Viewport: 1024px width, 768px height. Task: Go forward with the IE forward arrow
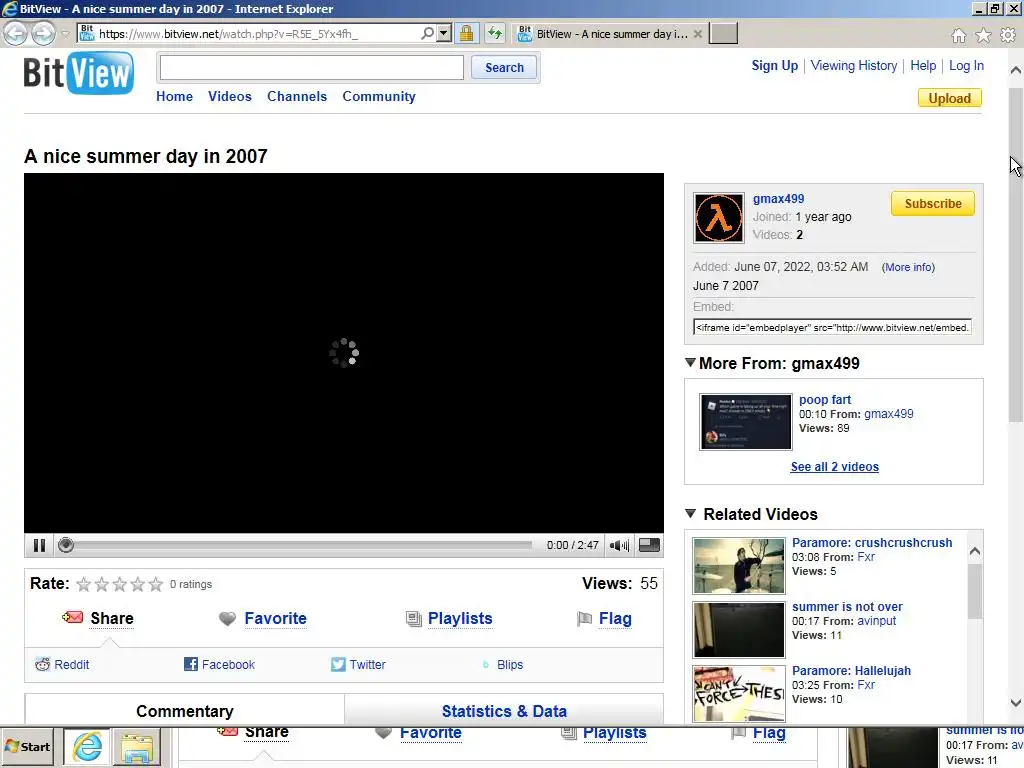[x=44, y=33]
